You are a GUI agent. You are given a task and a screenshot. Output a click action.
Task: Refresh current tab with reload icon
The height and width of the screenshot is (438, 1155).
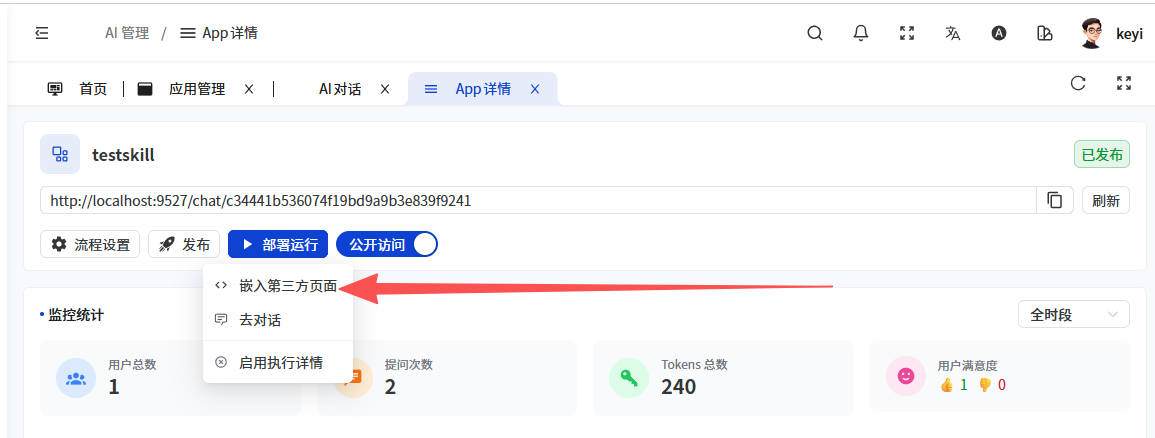pyautogui.click(x=1078, y=84)
